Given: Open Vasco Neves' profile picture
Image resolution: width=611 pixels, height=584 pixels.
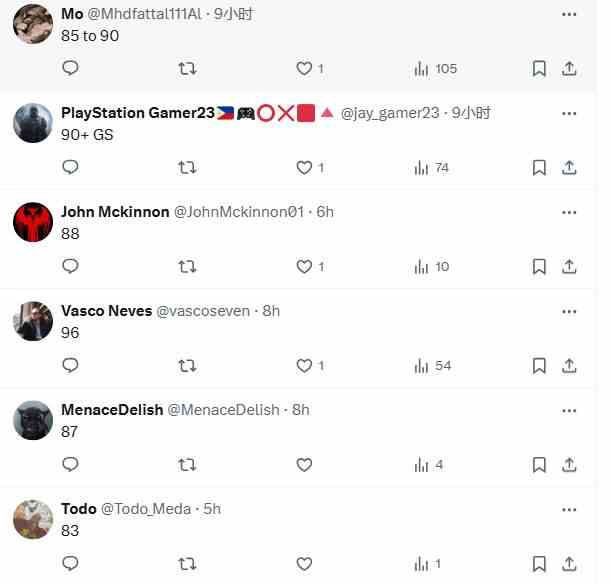Looking at the screenshot, I should point(33,321).
